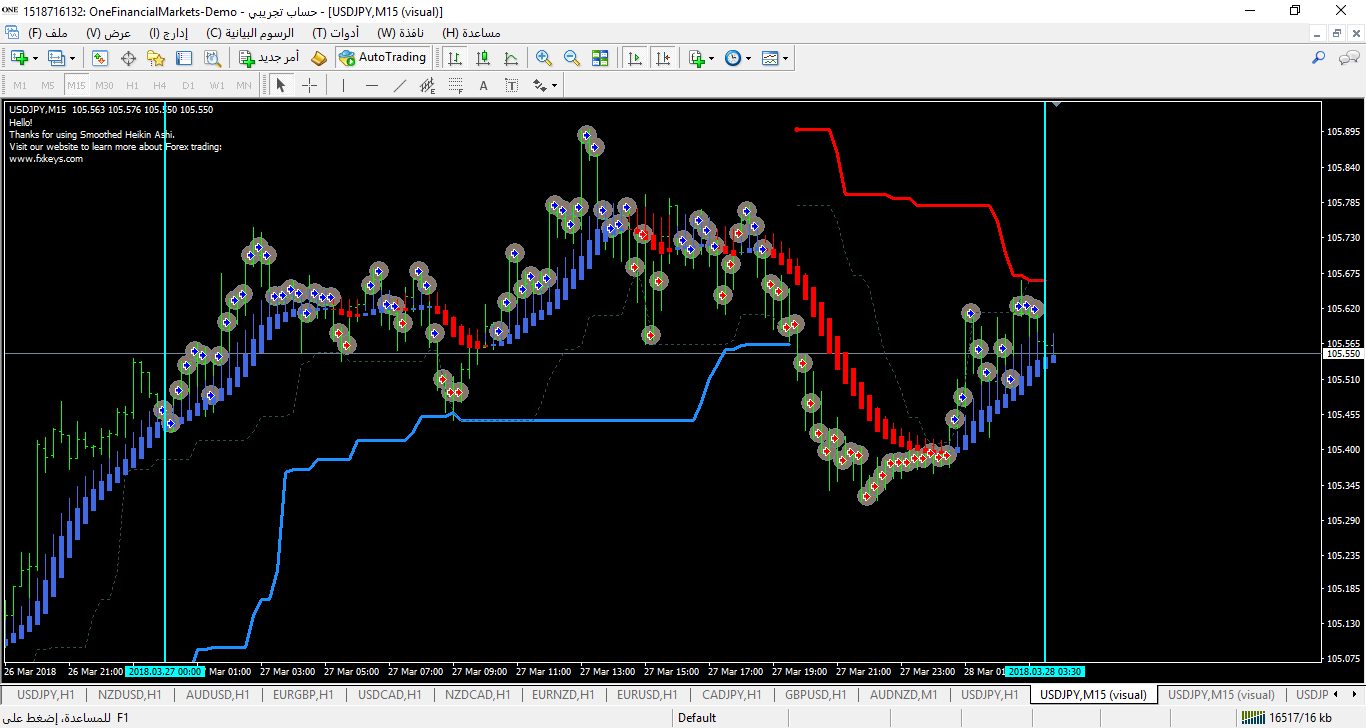This screenshot has height=728, width=1366.
Task: Expand the indicators dropdown arrow
Action: pyautogui.click(x=711, y=58)
